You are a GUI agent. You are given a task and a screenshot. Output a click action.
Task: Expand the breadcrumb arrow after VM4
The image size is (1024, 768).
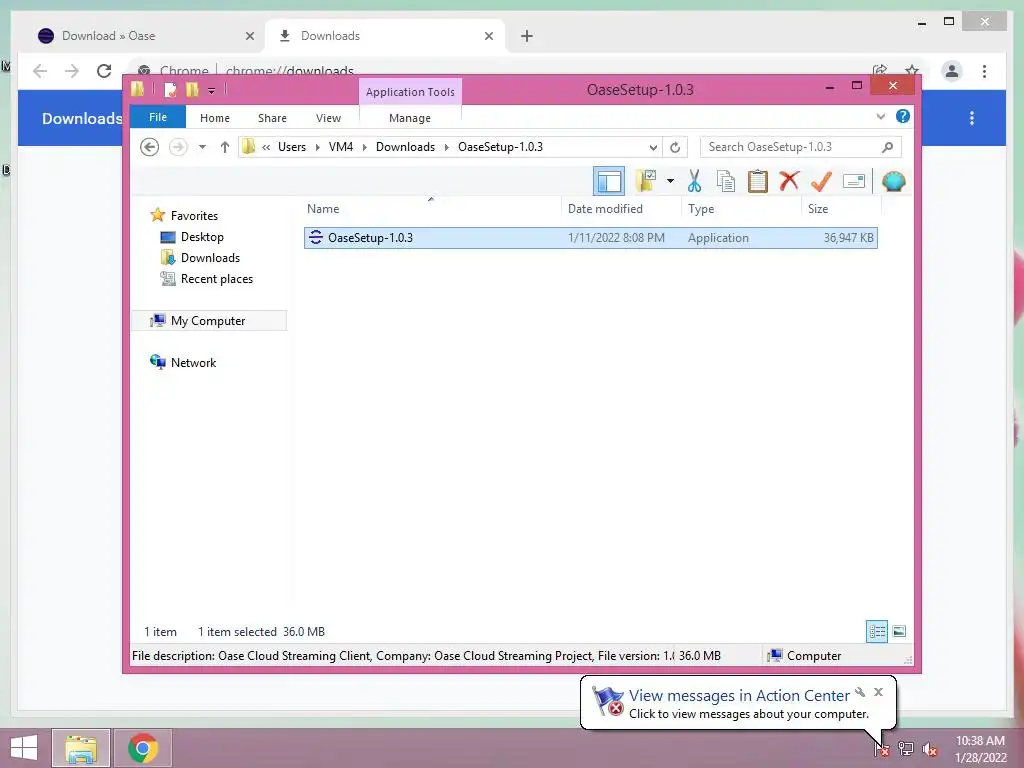pos(364,148)
